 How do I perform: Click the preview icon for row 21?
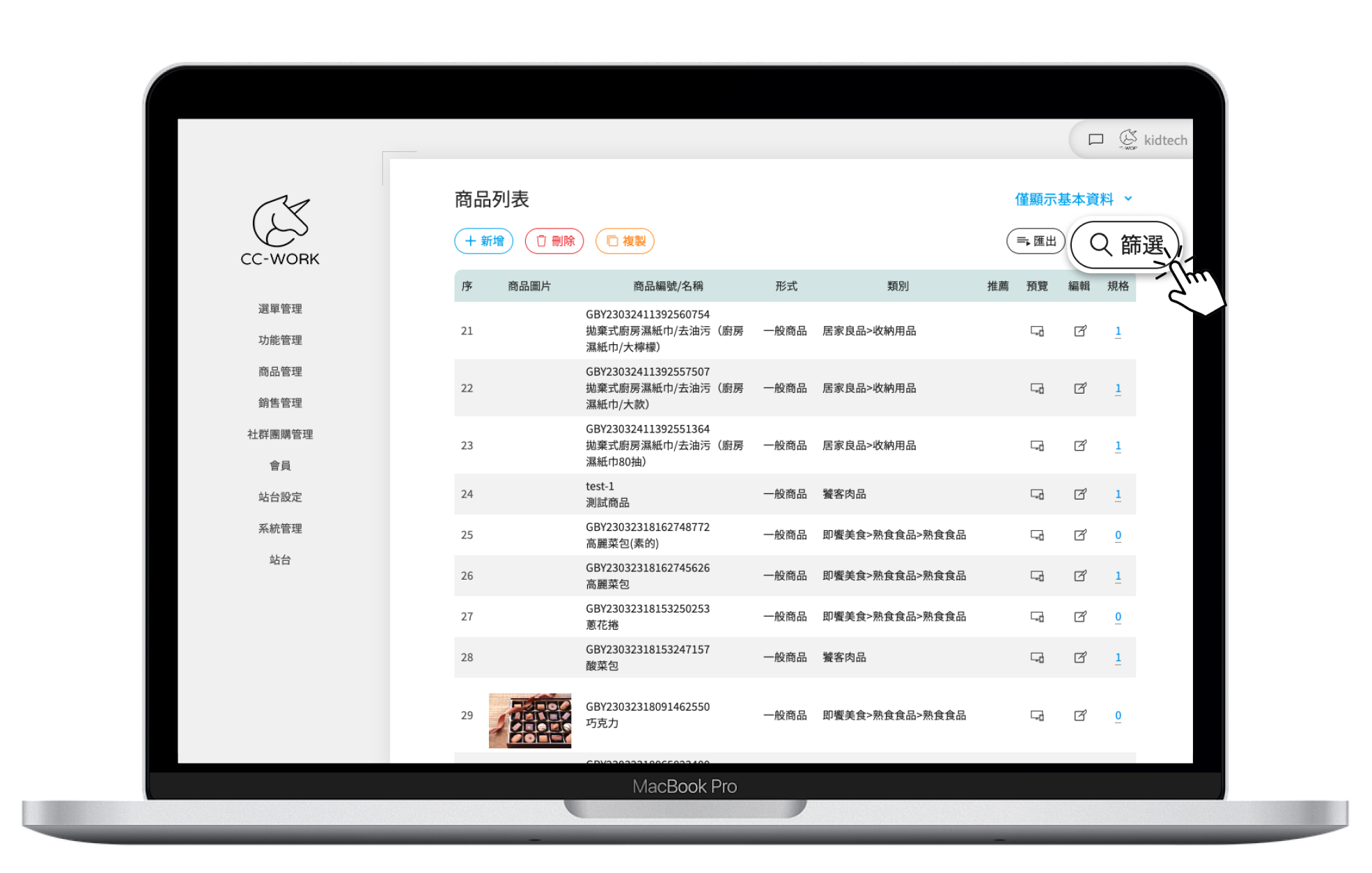[x=1037, y=331]
